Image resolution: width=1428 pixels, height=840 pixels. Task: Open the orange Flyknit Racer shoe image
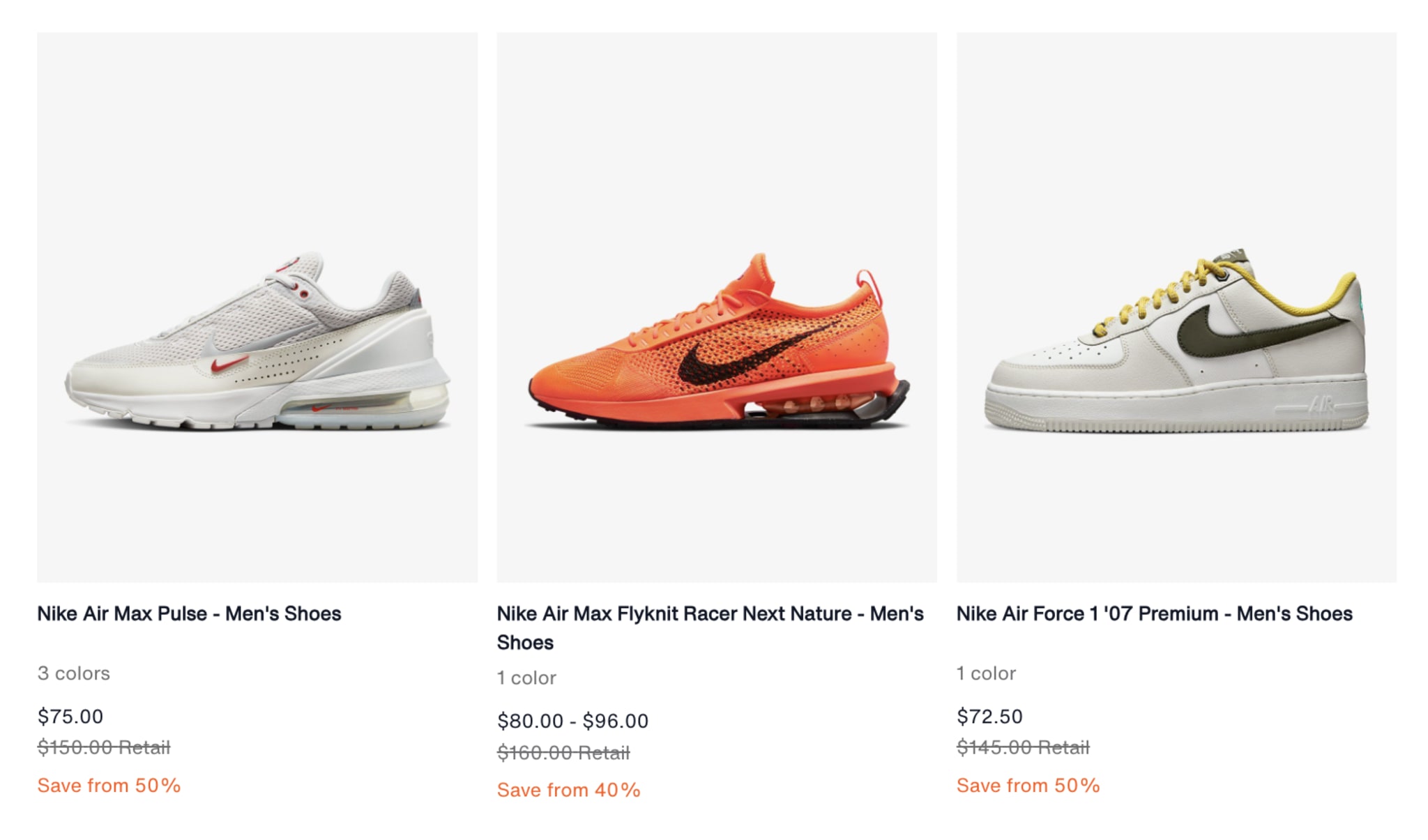click(717, 307)
